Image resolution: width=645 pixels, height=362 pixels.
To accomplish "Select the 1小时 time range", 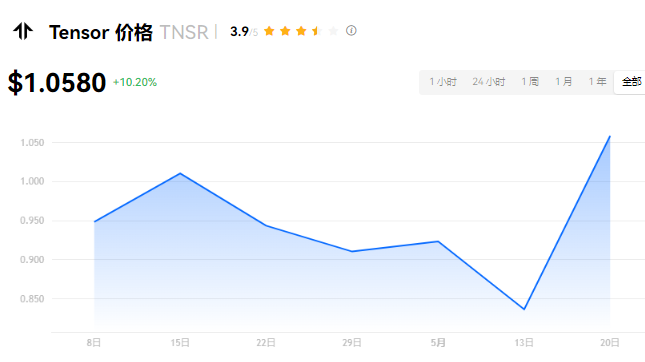I will [443, 82].
